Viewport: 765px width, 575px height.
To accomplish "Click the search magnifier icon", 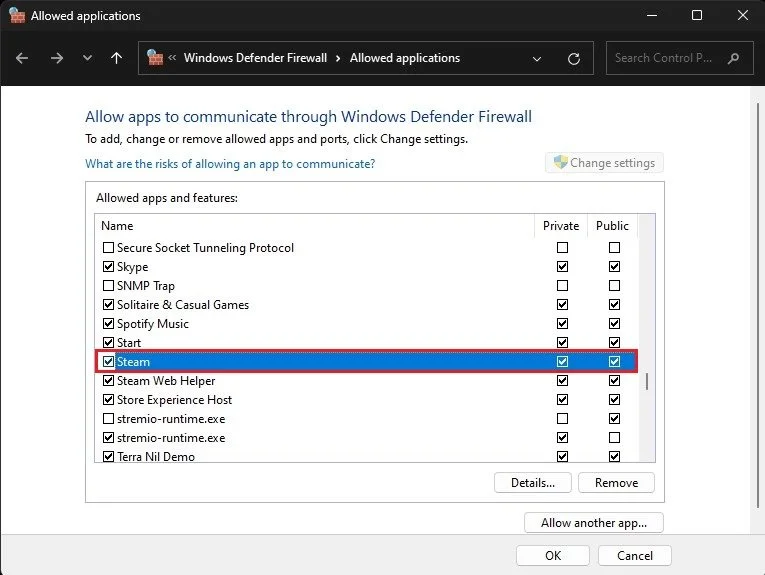I will click(733, 59).
